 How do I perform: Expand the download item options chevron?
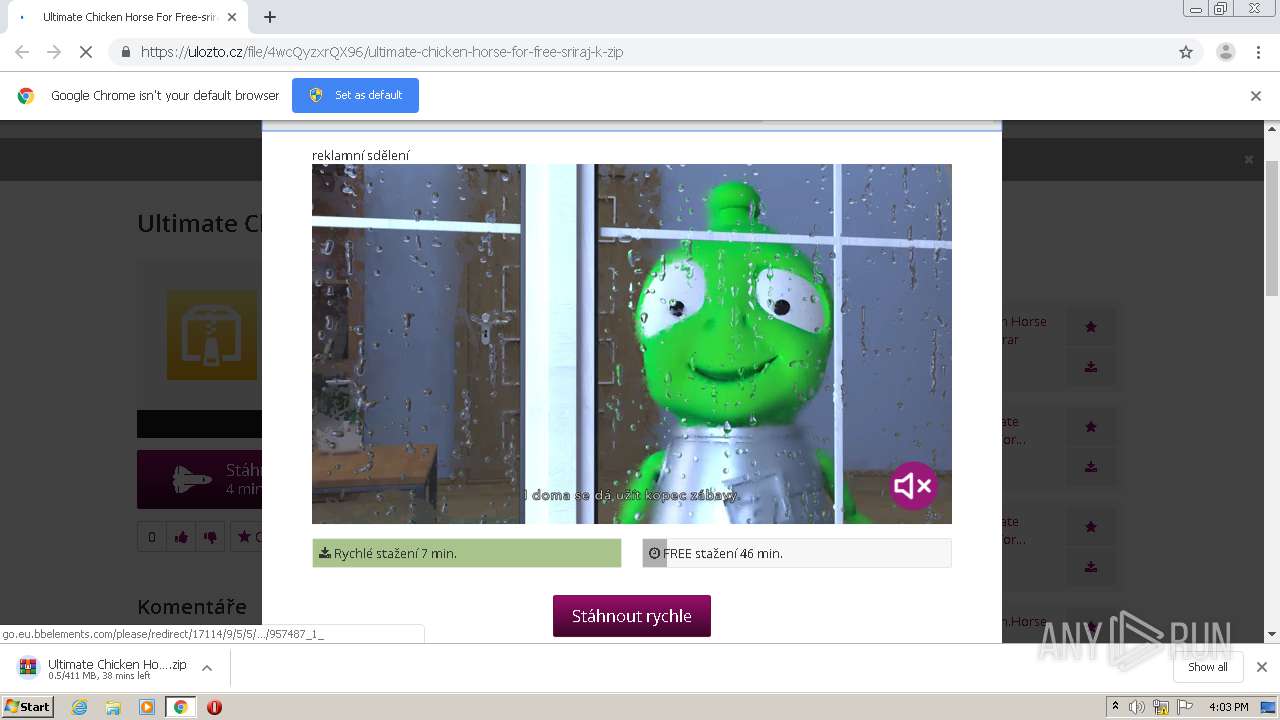click(207, 668)
